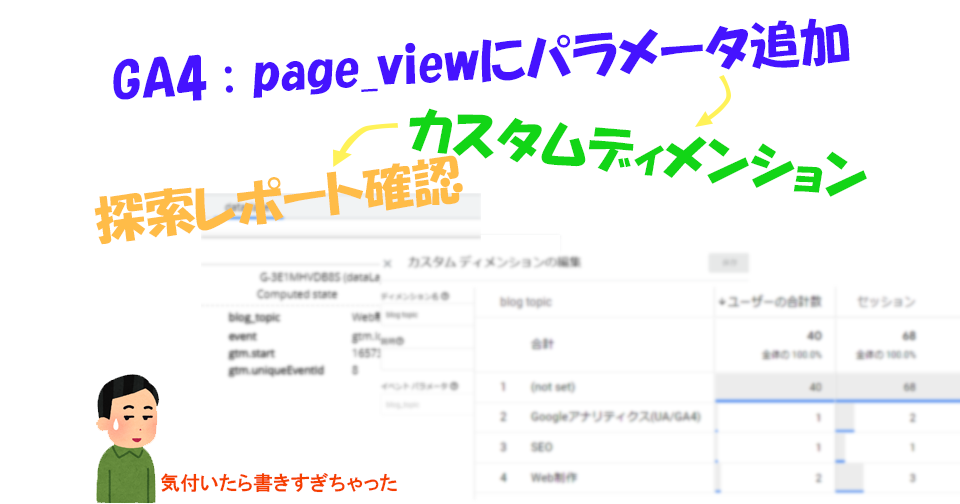The height and width of the screenshot is (504, 960).
Task: Click the event key in dataLayer panel
Action: [x=242, y=336]
